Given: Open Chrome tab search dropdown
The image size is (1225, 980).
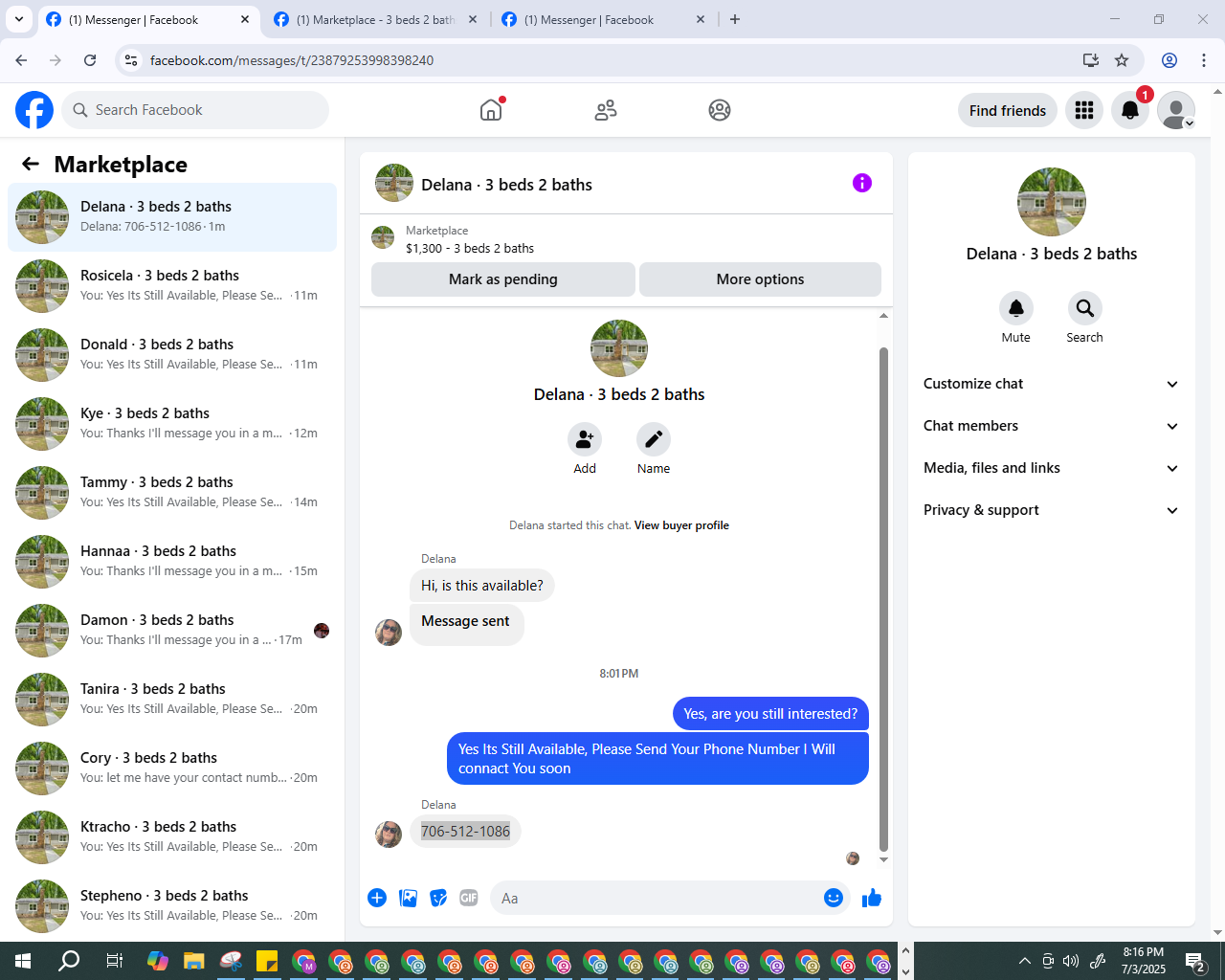Looking at the screenshot, I should tap(19, 19).
